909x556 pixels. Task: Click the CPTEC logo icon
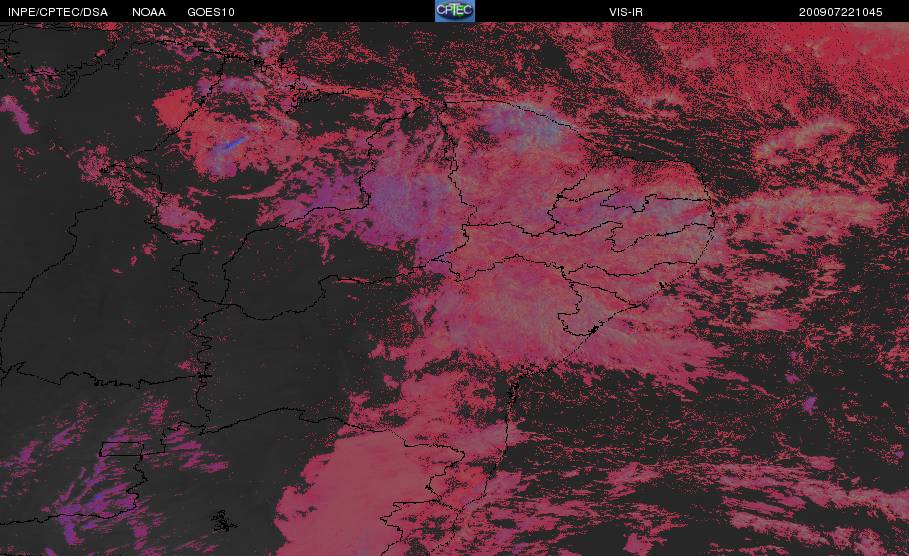click(455, 11)
